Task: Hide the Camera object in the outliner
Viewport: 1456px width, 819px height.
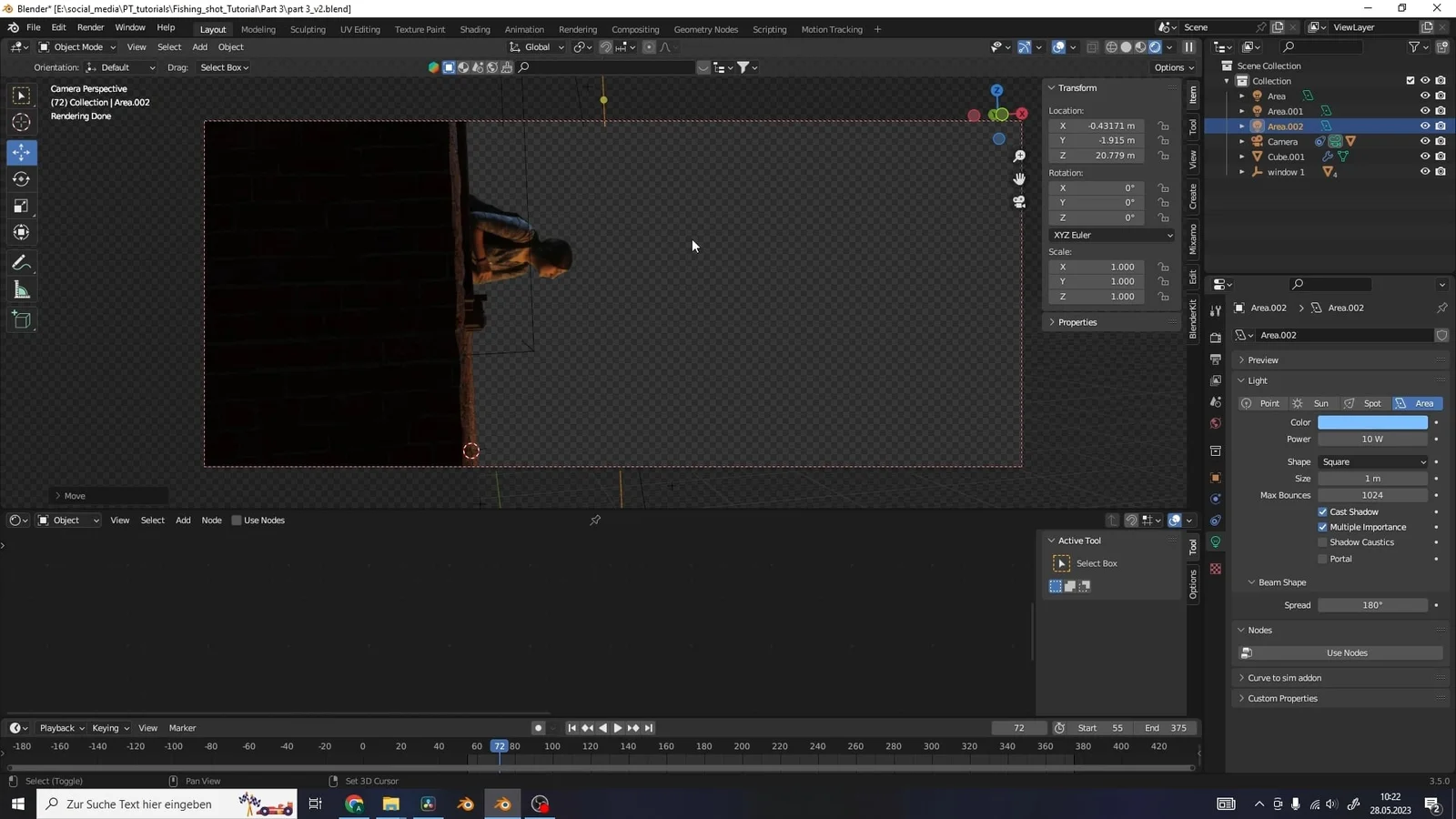Action: pos(1426,141)
